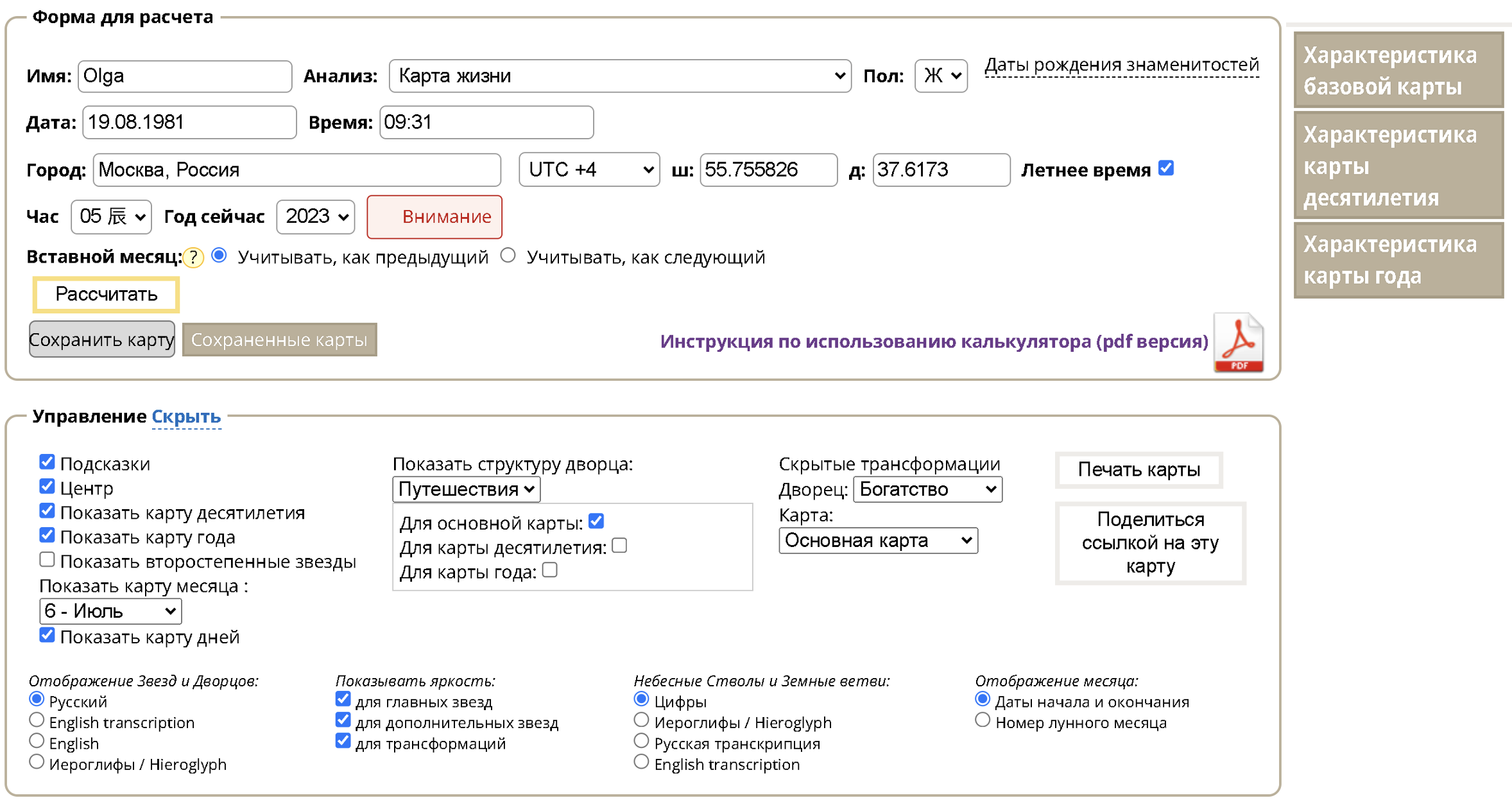Open Характеристика карты года tab
Screen dimensions: 1512x800
point(1399,260)
